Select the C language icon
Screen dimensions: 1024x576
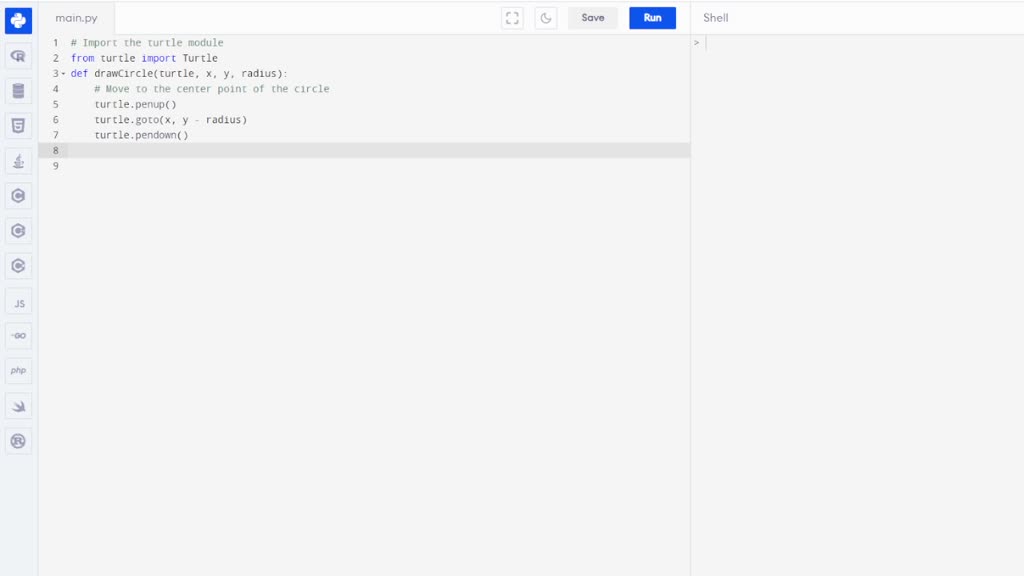[18, 196]
